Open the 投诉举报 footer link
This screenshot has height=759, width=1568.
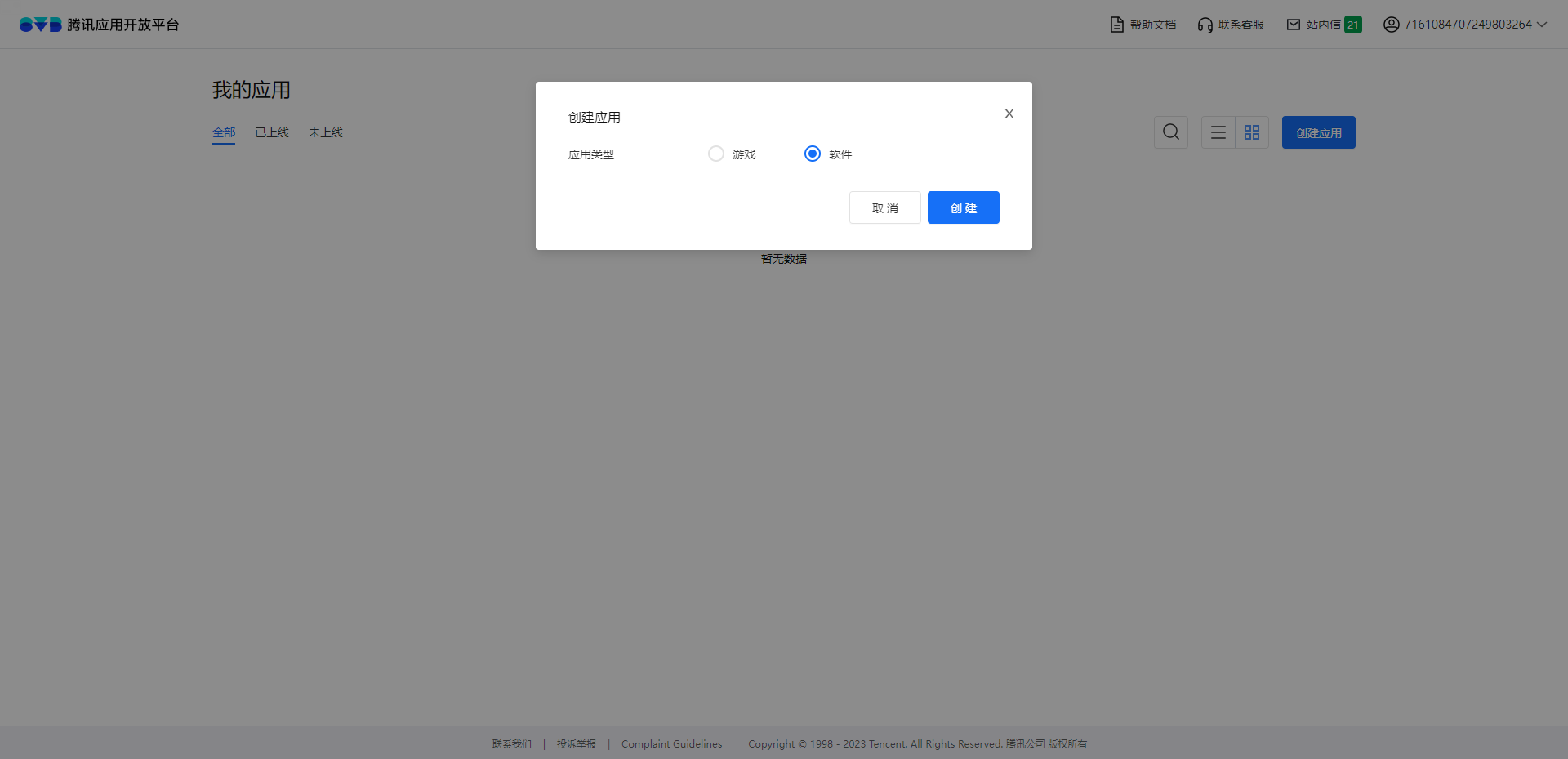(577, 744)
